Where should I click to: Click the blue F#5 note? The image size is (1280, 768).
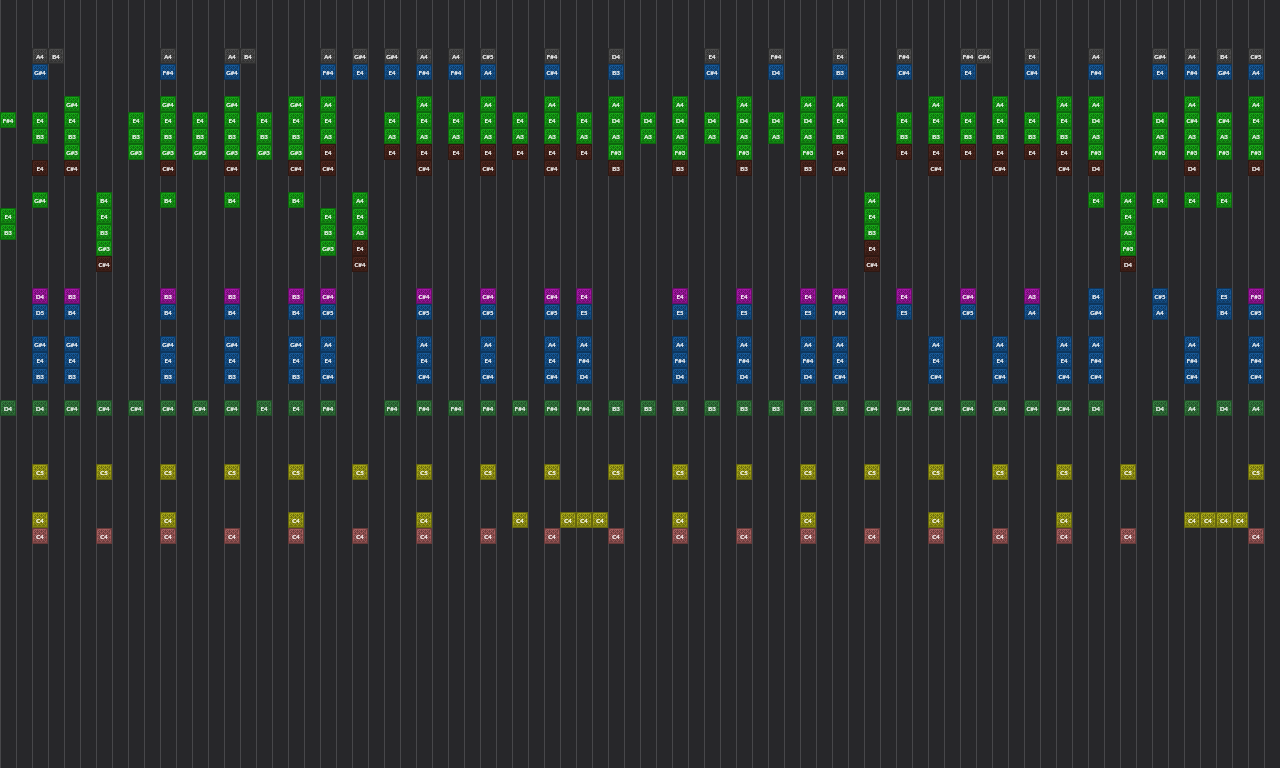point(840,313)
